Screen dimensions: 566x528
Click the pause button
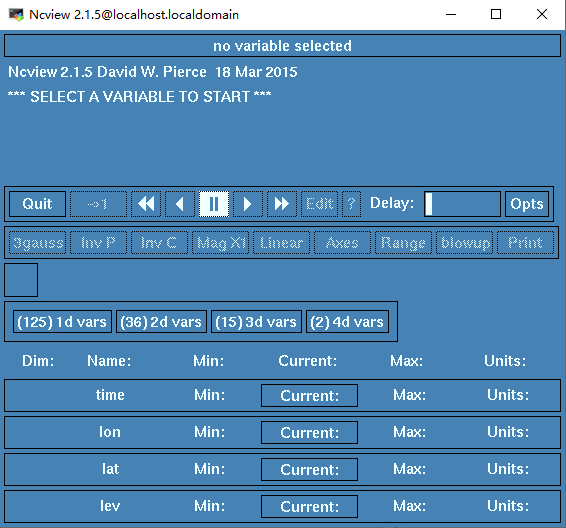coord(214,204)
